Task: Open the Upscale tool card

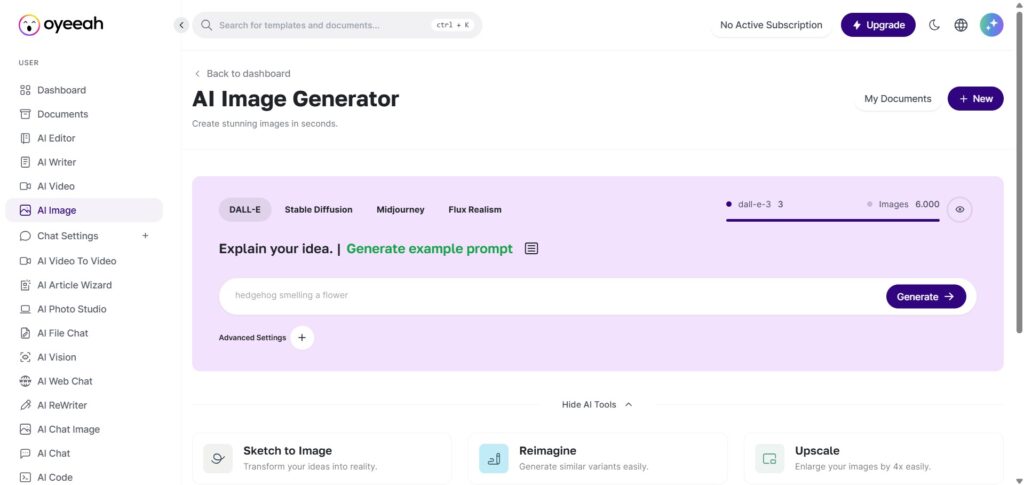Action: [874, 458]
